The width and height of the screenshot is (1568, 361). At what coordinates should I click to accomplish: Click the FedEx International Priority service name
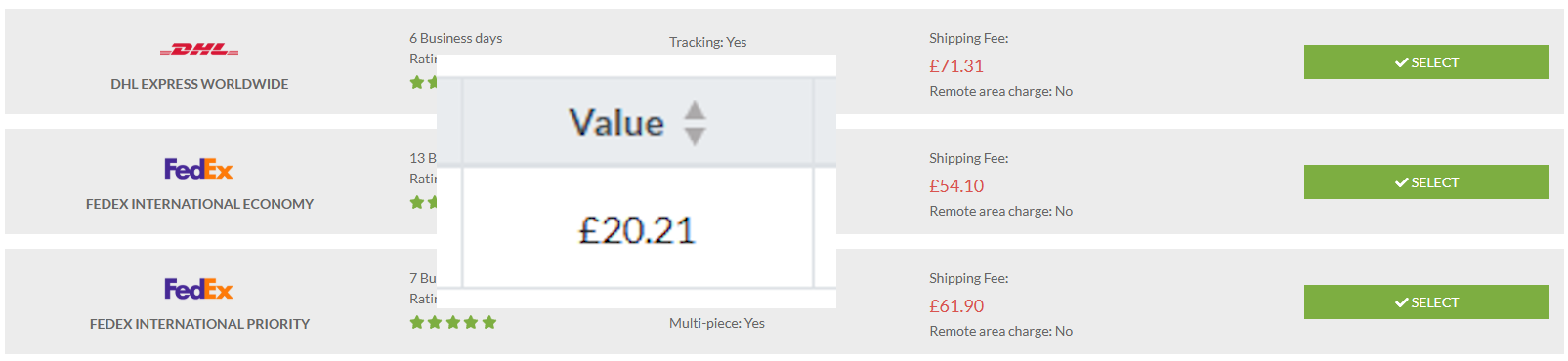point(199,324)
